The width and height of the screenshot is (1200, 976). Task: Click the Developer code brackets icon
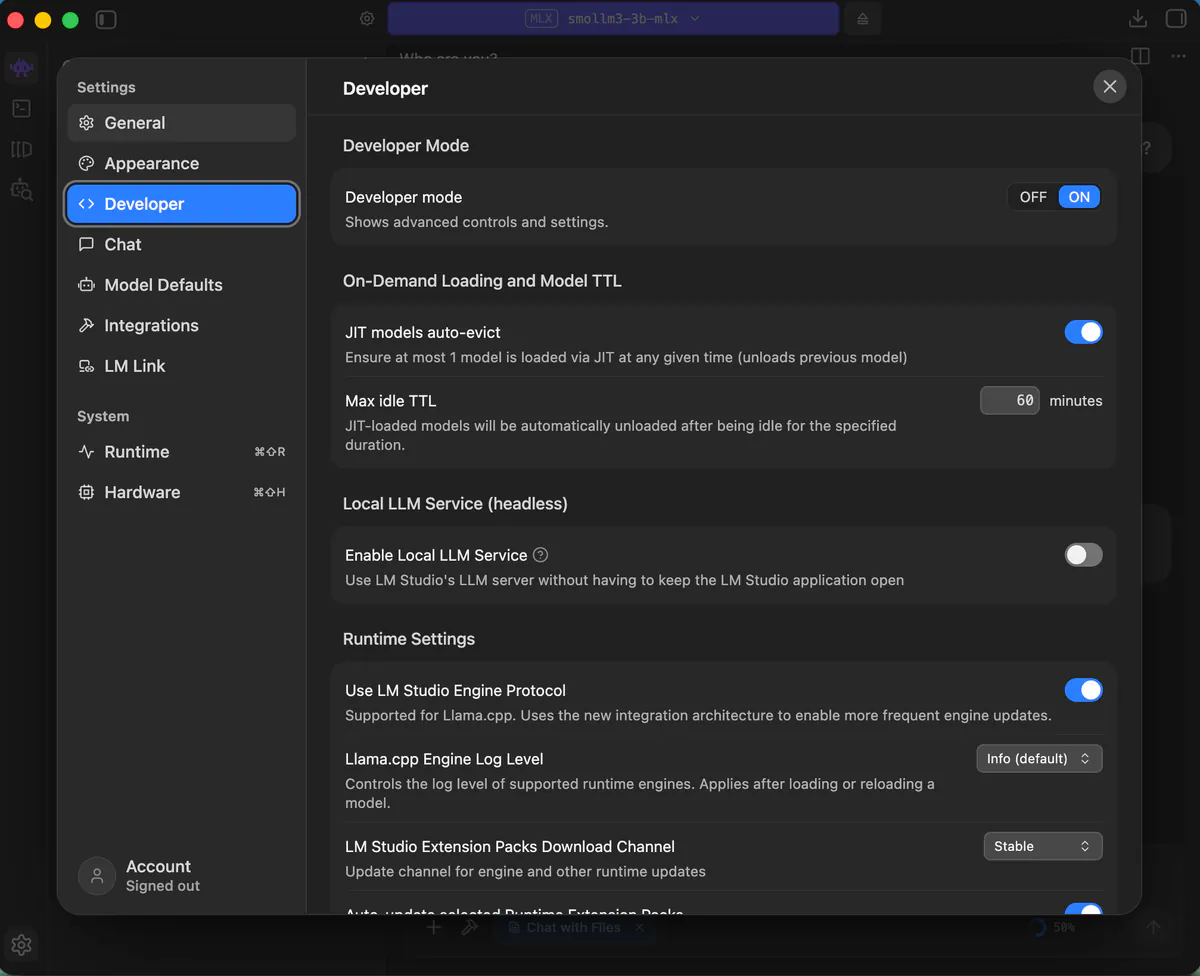point(86,204)
